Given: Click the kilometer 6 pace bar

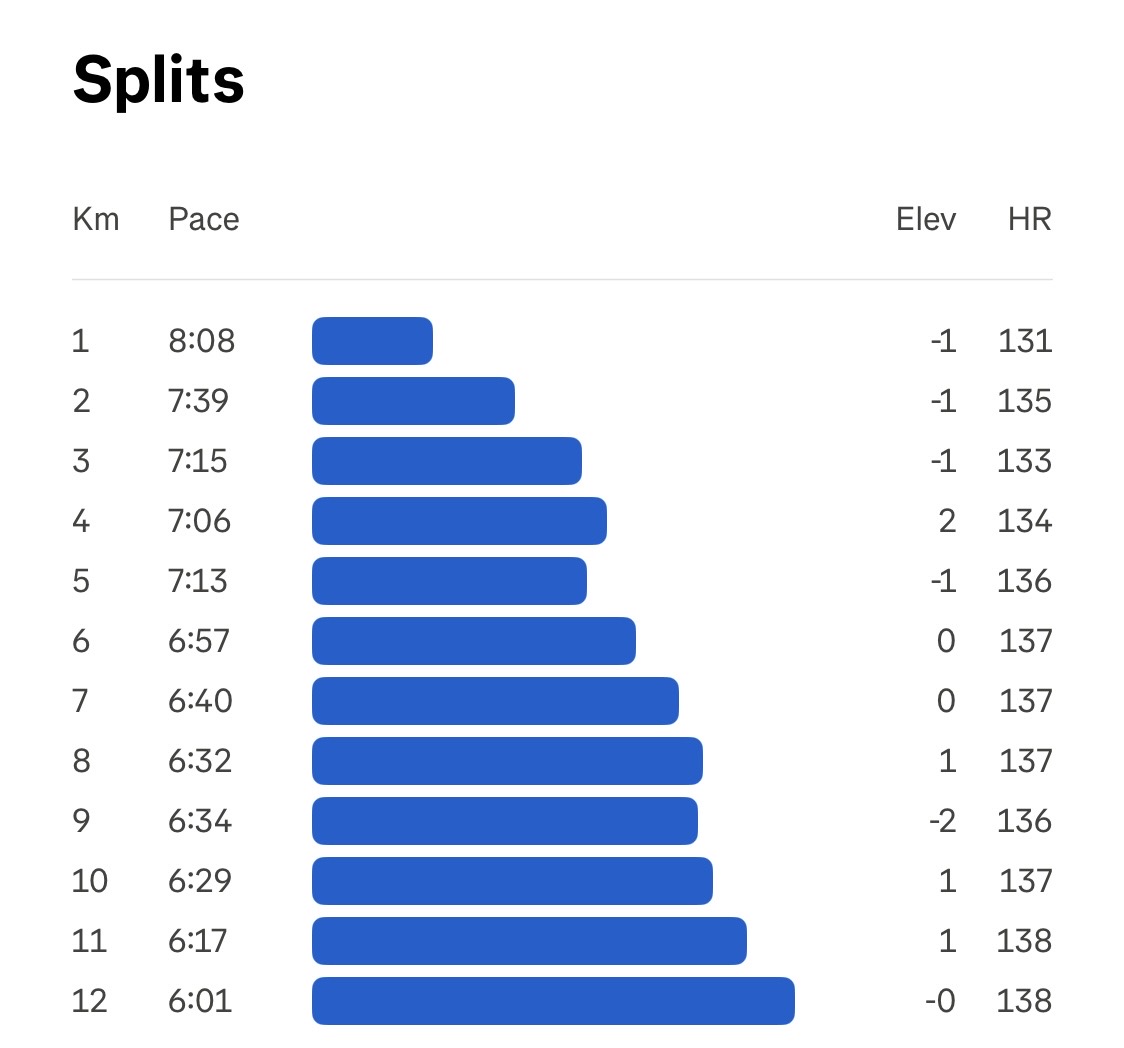Looking at the screenshot, I should (474, 641).
